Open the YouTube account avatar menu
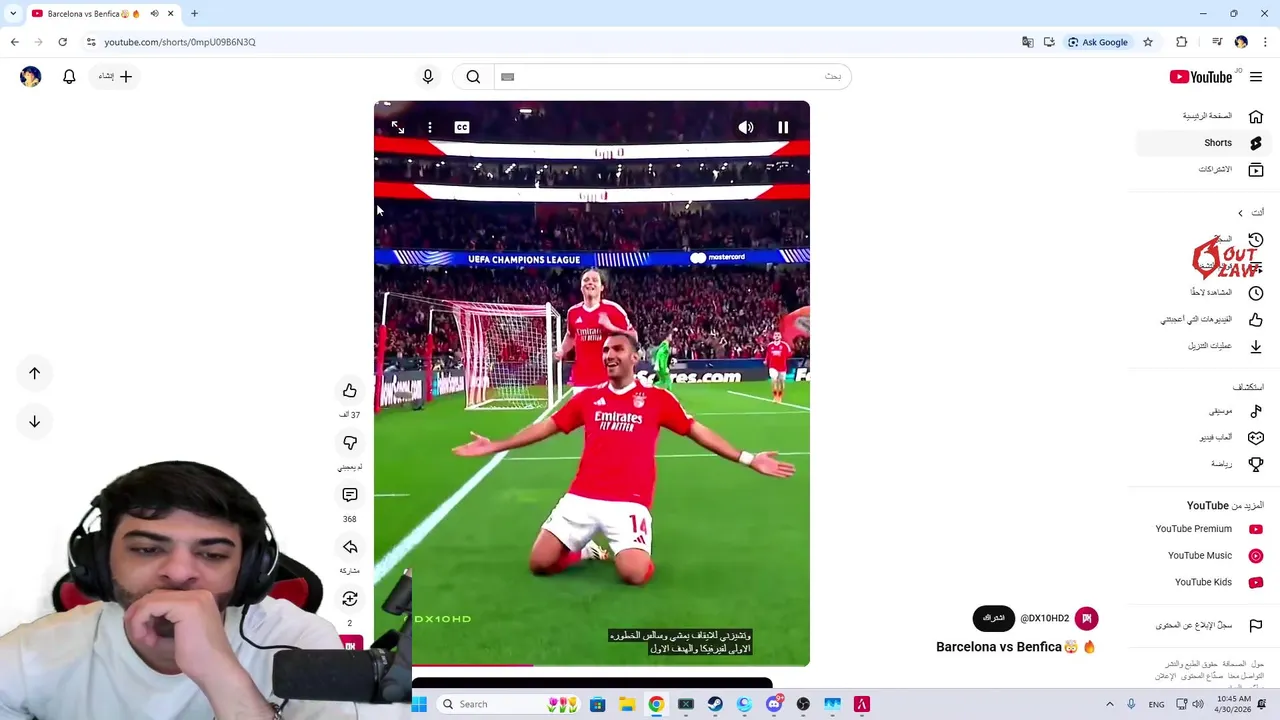 31,77
